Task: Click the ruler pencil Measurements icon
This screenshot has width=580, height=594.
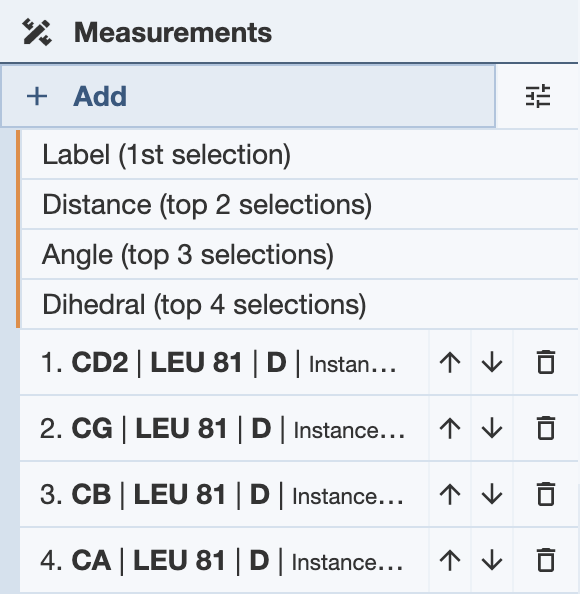Action: [x=37, y=33]
